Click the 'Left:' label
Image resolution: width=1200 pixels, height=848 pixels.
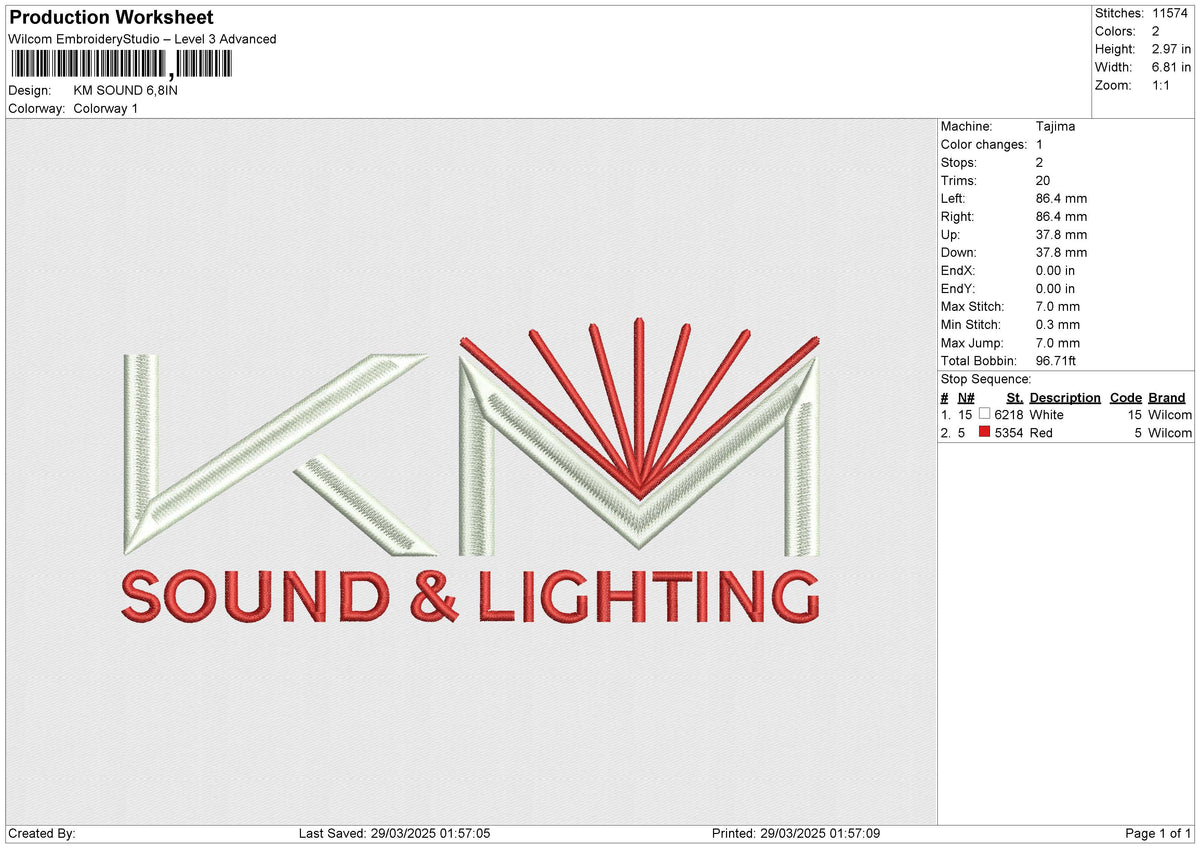click(954, 199)
